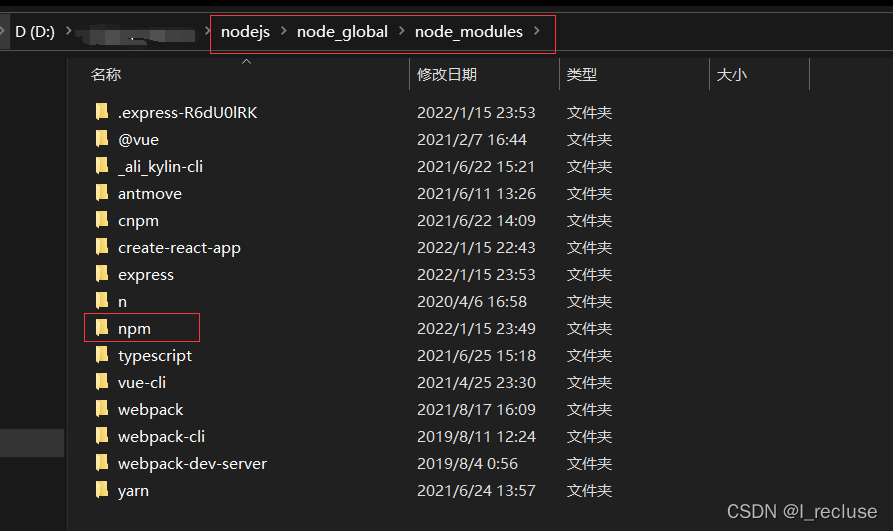Viewport: 893px width, 531px height.
Task: Expand the chevron after node_modules breadcrumb
Action: click(x=536, y=31)
